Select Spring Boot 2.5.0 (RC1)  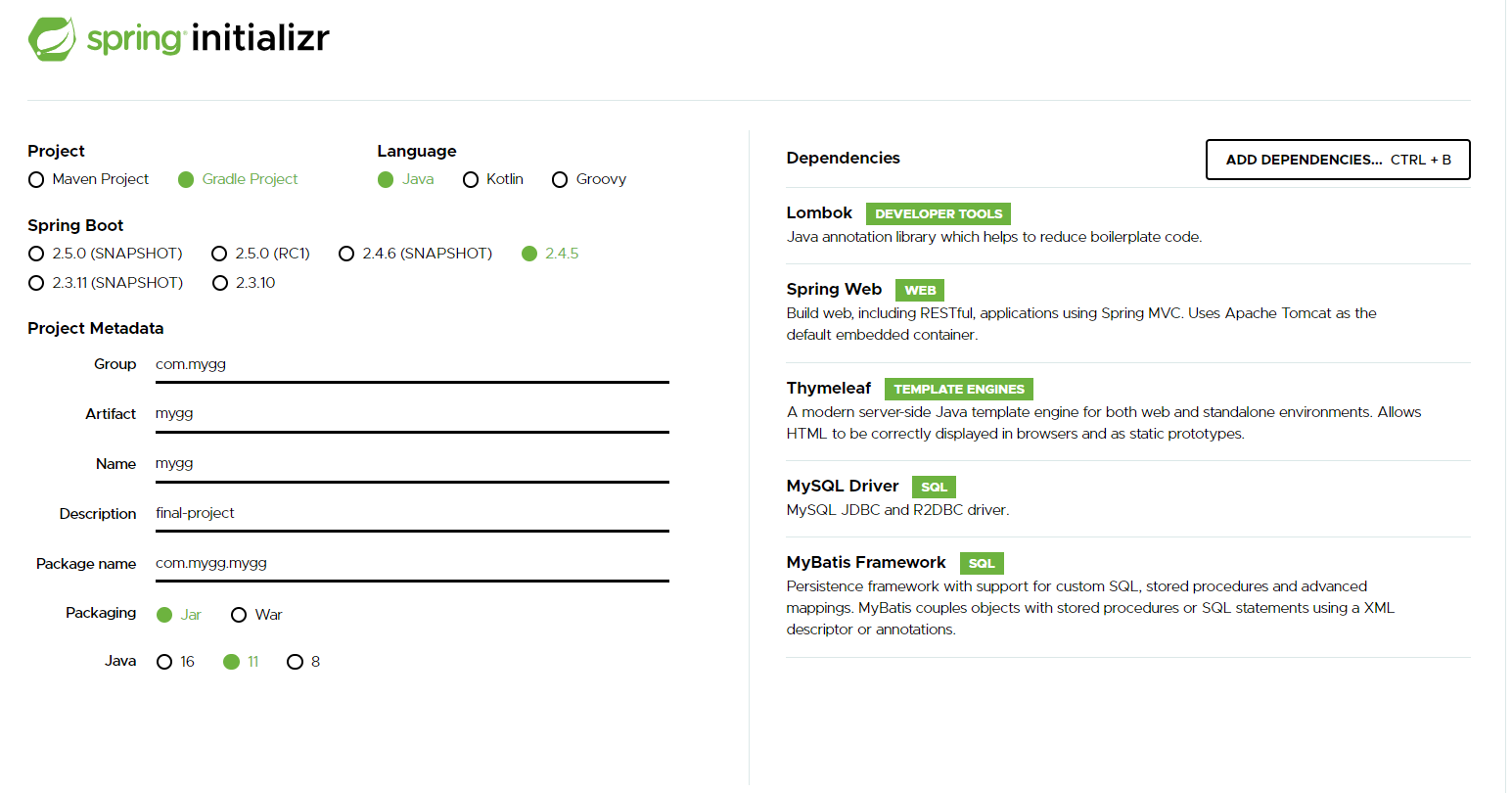tap(261, 254)
